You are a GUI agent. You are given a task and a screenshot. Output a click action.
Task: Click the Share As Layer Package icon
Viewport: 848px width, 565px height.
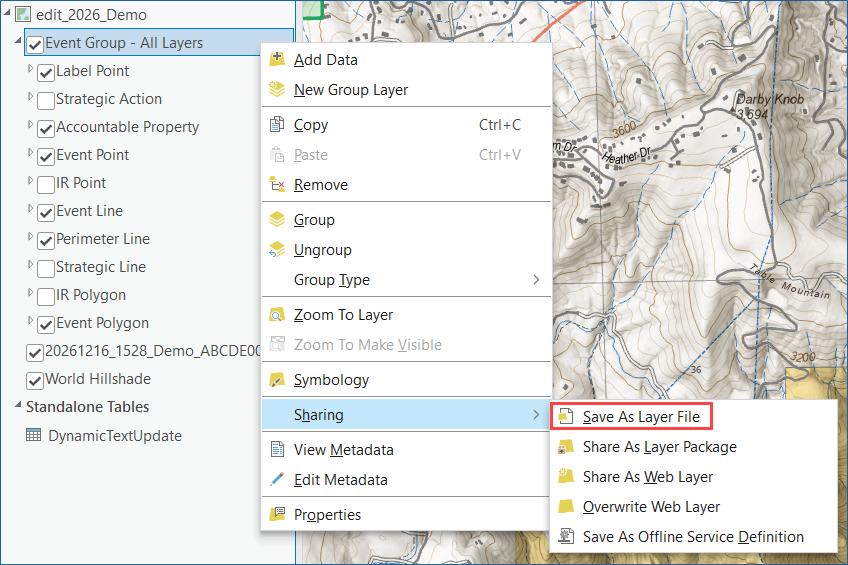[566, 447]
